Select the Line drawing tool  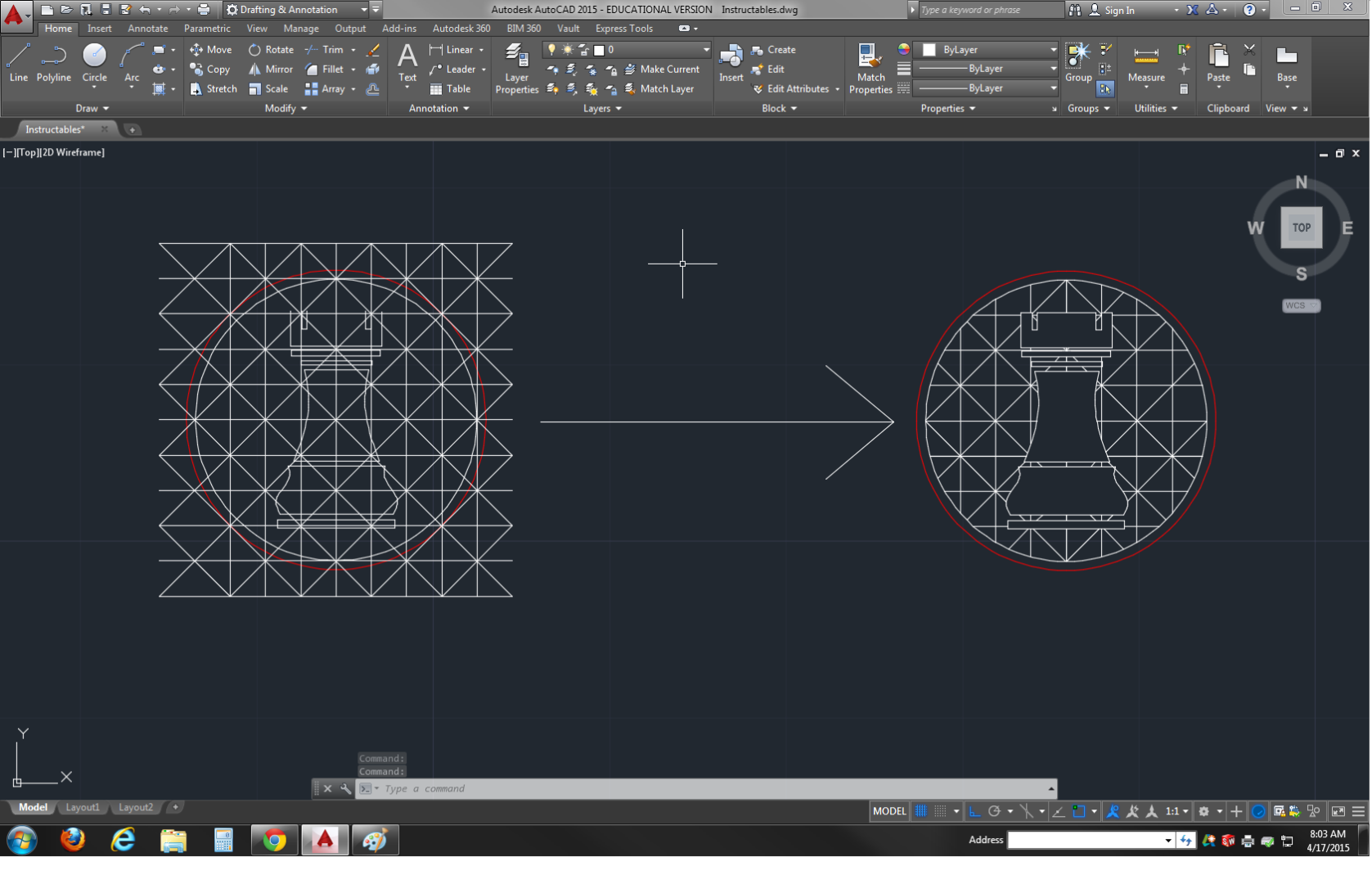[x=18, y=63]
